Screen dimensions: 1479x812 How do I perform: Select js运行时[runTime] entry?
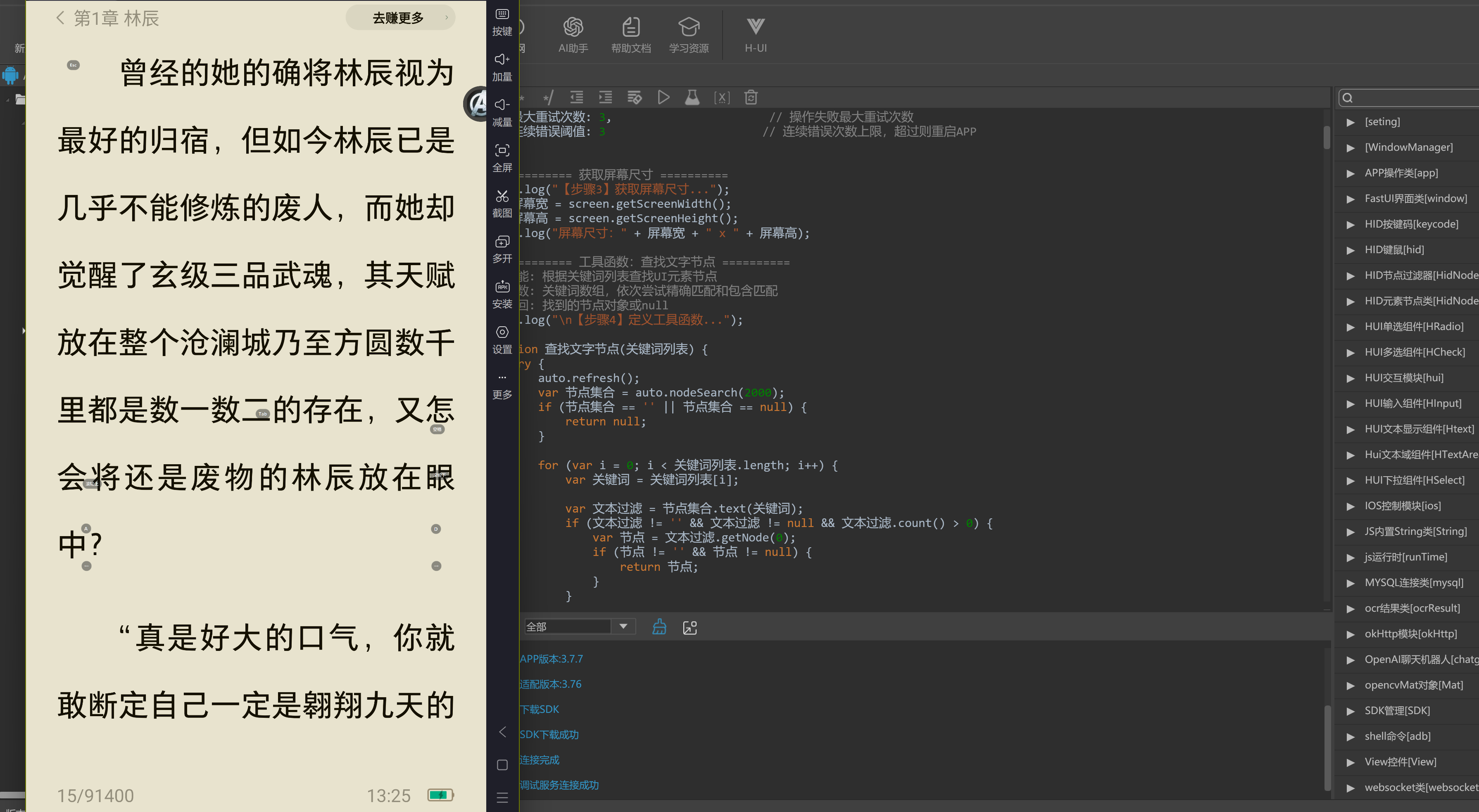coord(1405,557)
